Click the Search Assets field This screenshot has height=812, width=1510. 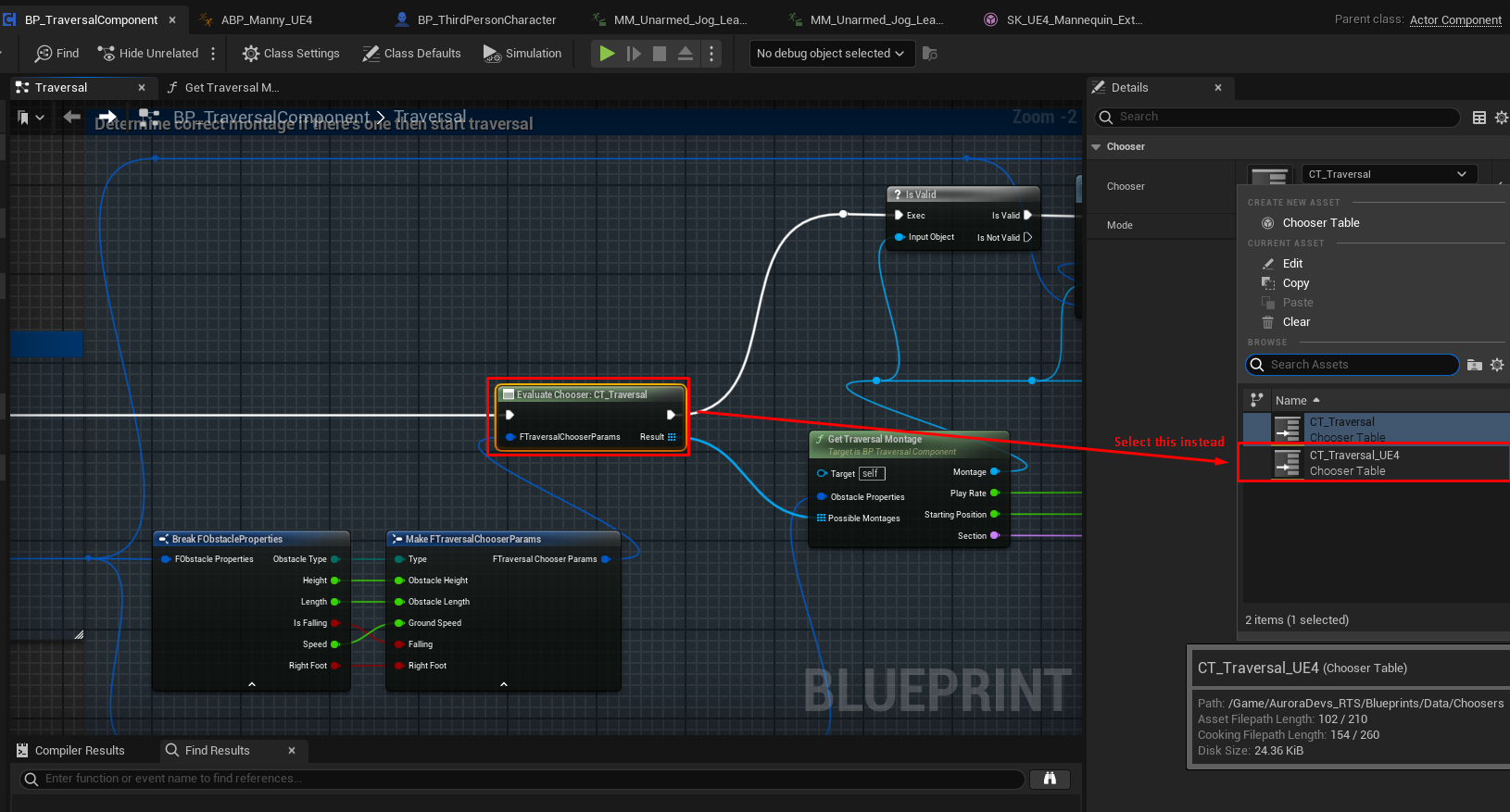point(1353,365)
